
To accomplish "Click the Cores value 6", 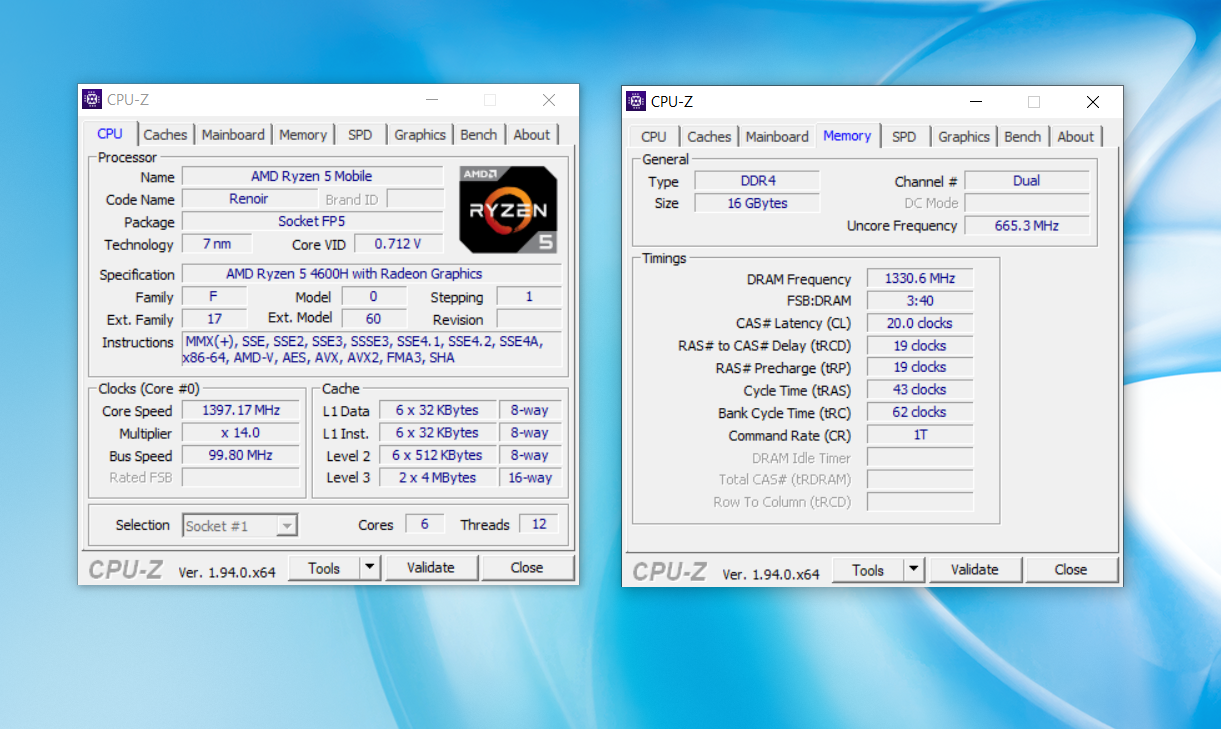I will (425, 524).
